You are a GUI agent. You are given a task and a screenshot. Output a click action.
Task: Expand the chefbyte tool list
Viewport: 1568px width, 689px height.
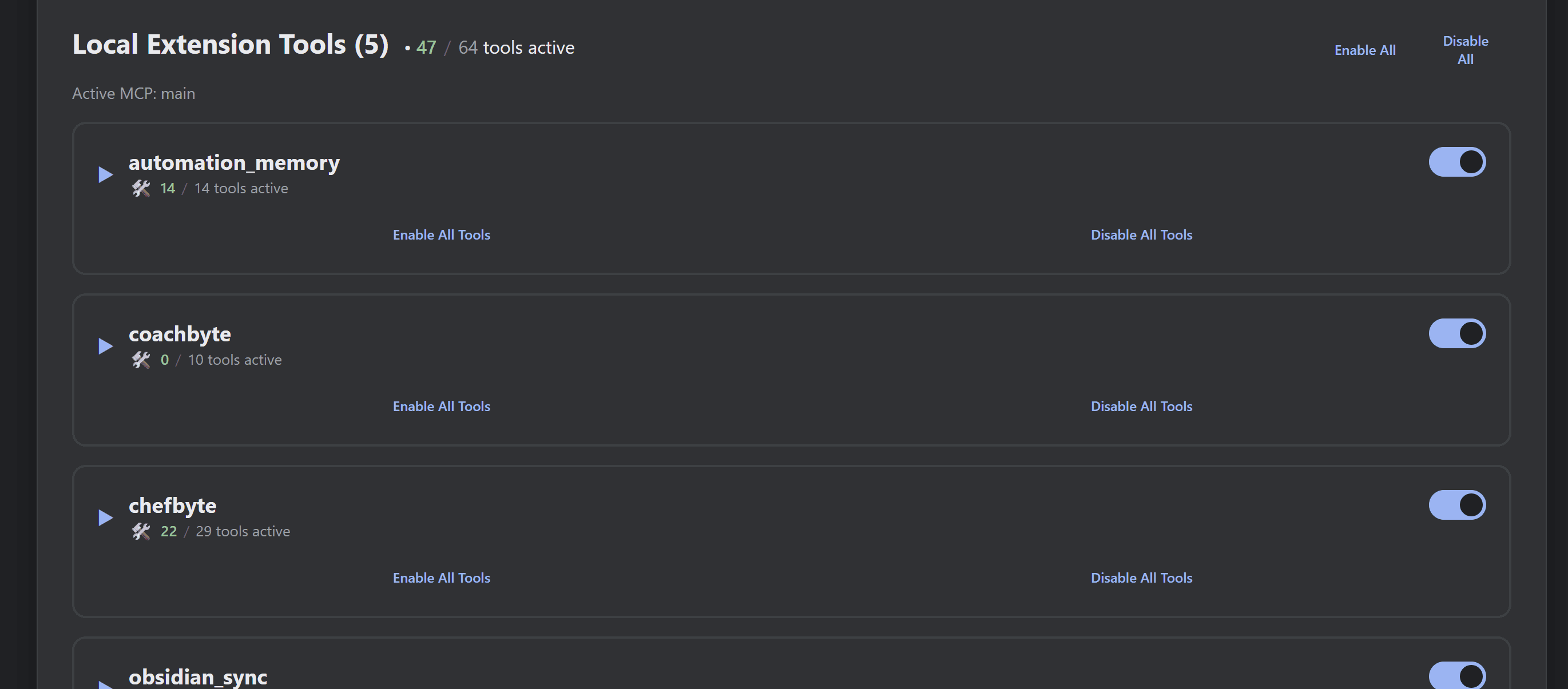(x=106, y=518)
